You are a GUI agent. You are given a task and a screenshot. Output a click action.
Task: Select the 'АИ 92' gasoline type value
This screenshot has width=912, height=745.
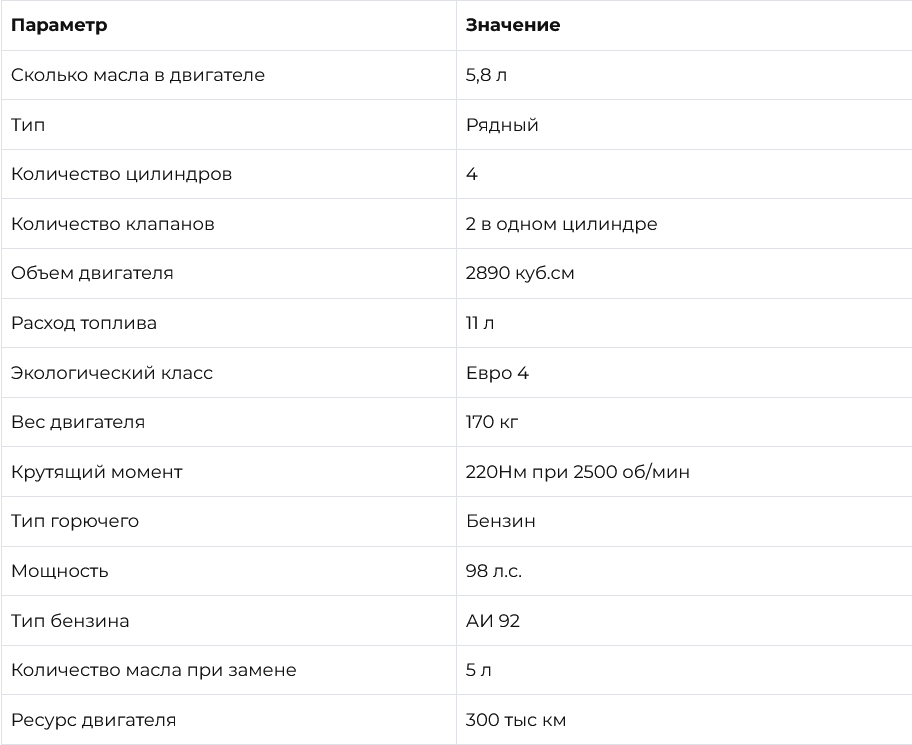pos(493,621)
